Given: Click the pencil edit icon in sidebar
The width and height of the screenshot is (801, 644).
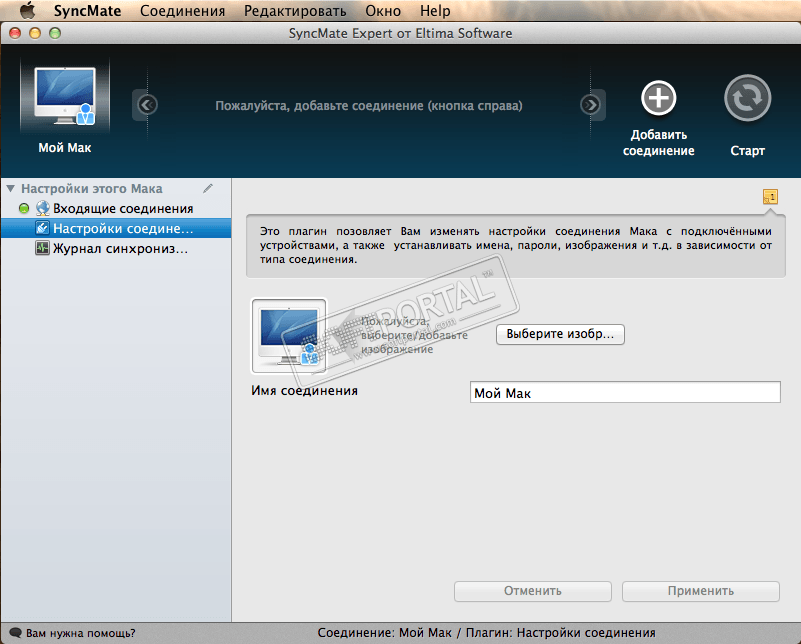Looking at the screenshot, I should pyautogui.click(x=208, y=188).
